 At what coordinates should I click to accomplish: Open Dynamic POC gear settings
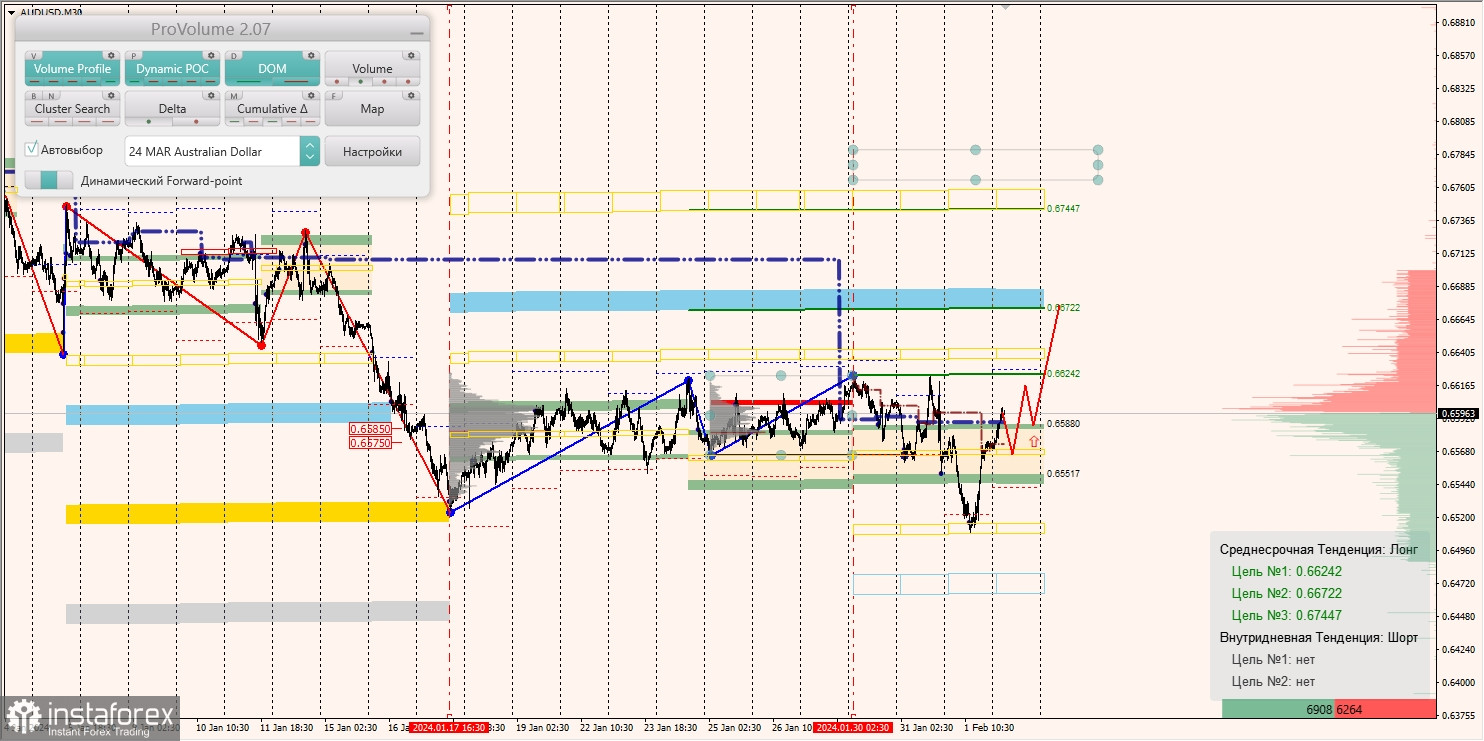tap(211, 56)
